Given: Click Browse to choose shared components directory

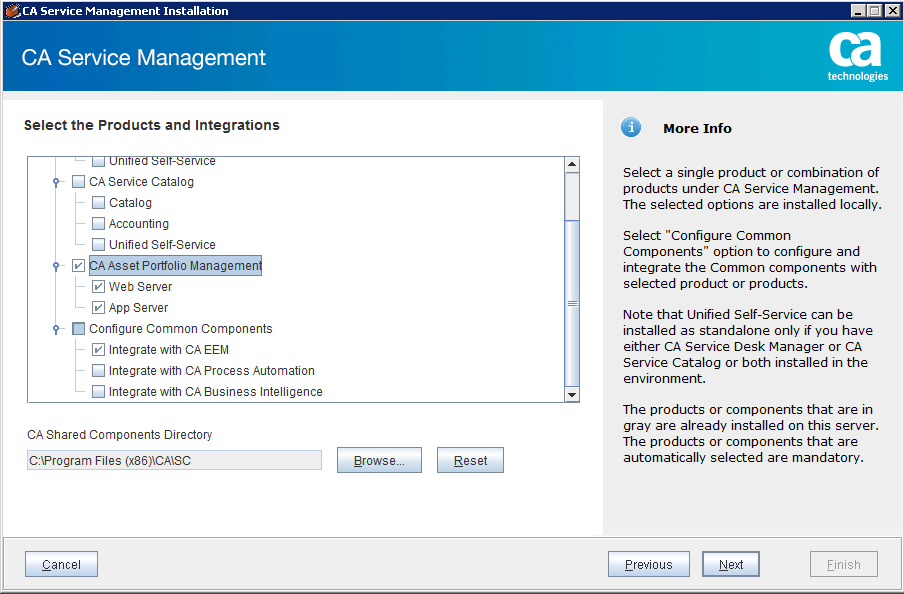Looking at the screenshot, I should click(x=379, y=460).
